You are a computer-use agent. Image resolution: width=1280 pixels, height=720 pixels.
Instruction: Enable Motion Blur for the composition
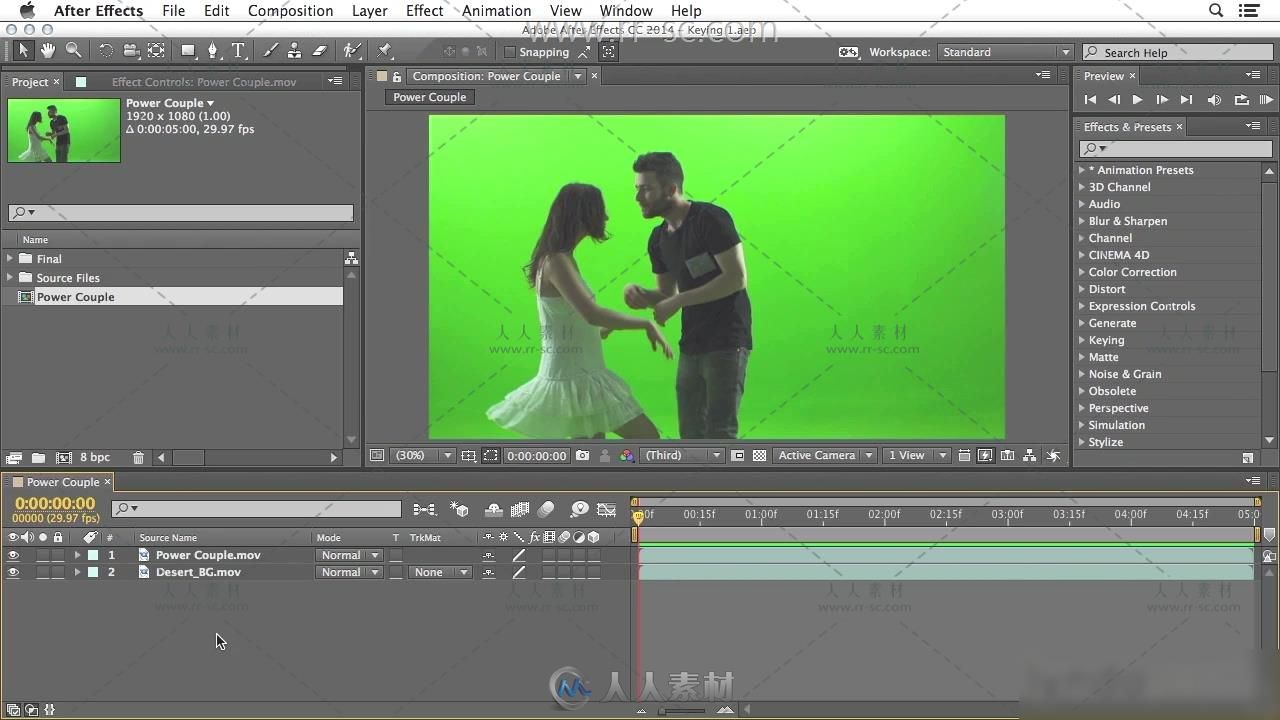coord(546,510)
